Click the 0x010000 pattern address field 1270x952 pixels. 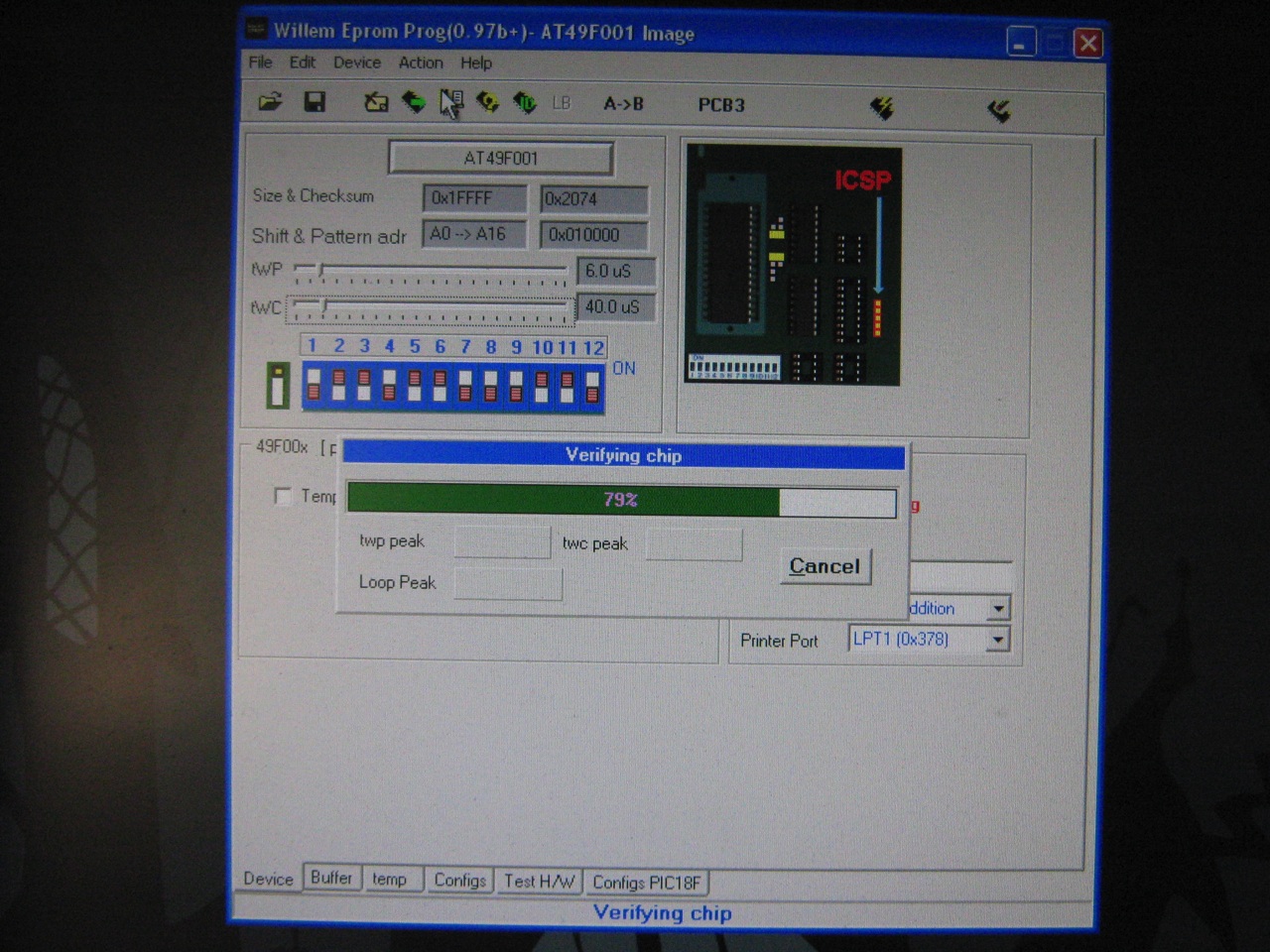click(593, 235)
